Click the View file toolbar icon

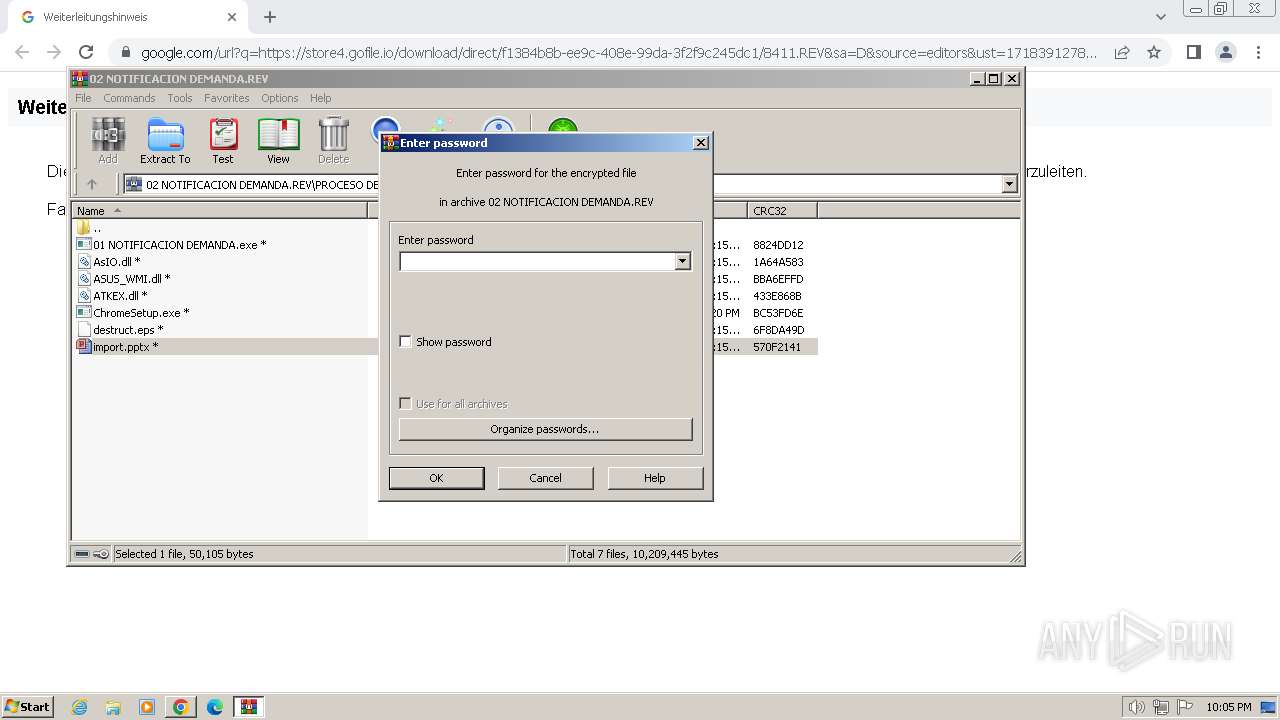(x=278, y=140)
